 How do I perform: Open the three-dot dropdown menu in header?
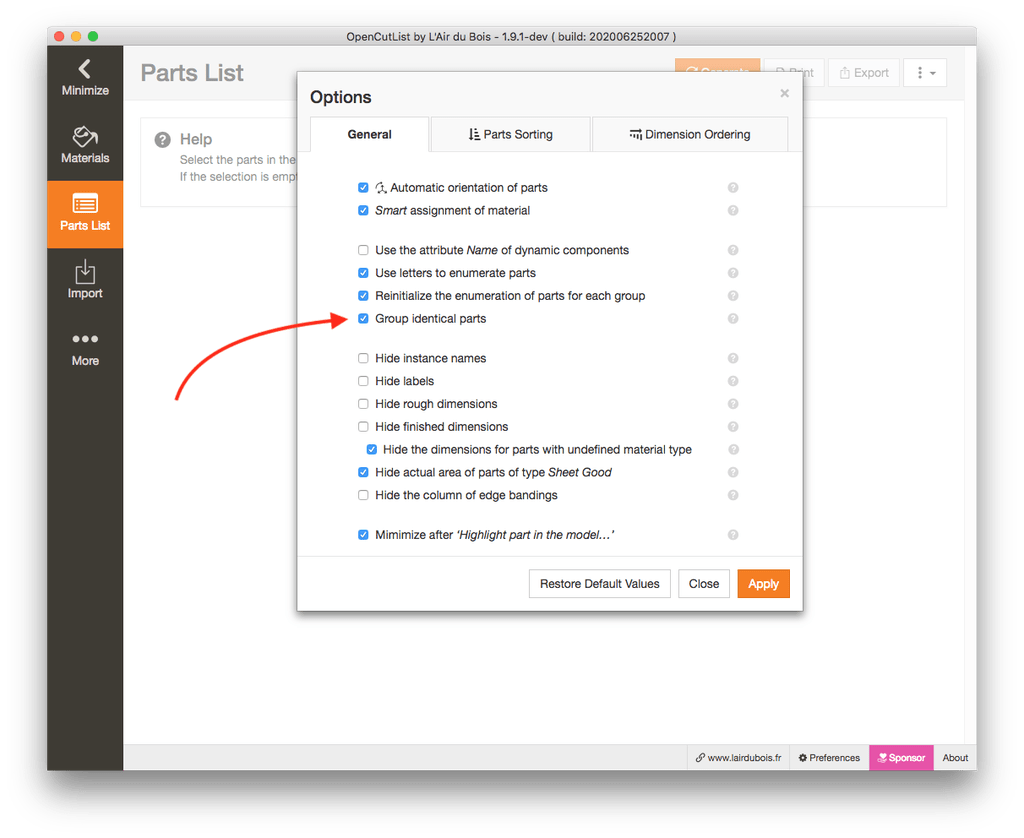[x=925, y=73]
